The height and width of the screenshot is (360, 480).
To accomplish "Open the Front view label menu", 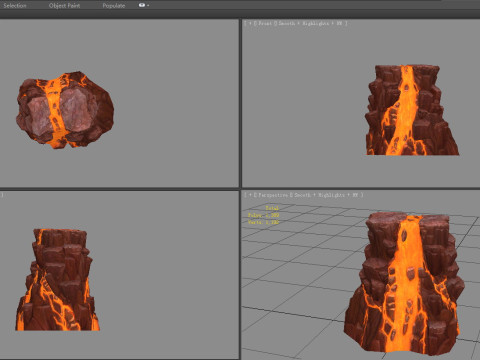I will coord(265,23).
